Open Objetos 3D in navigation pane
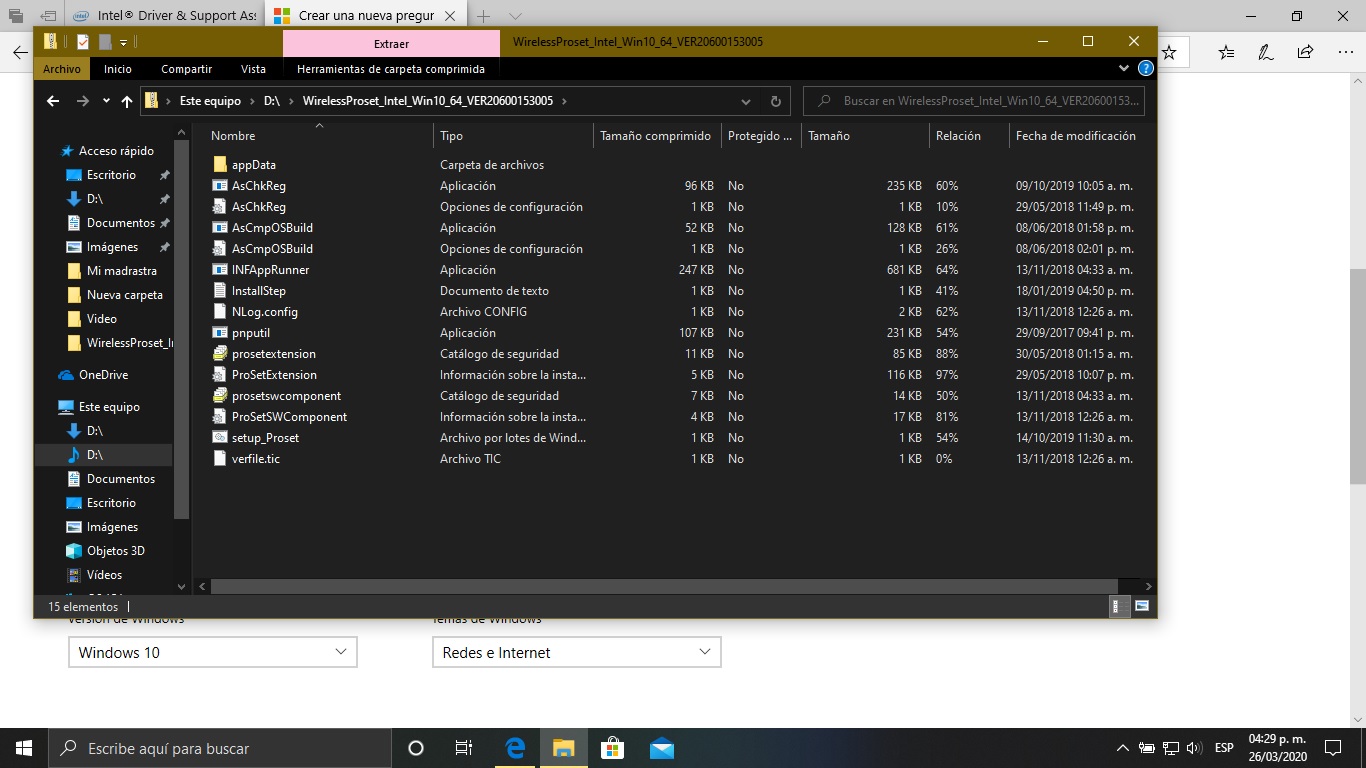The width and height of the screenshot is (1366, 768). tap(115, 551)
